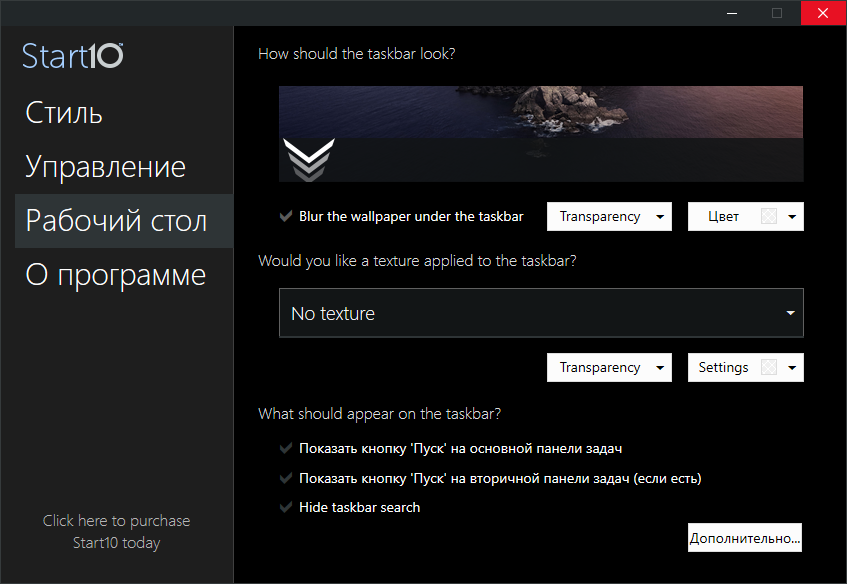Minimize the Start10 window
This screenshot has height=584, width=847.
(x=732, y=13)
